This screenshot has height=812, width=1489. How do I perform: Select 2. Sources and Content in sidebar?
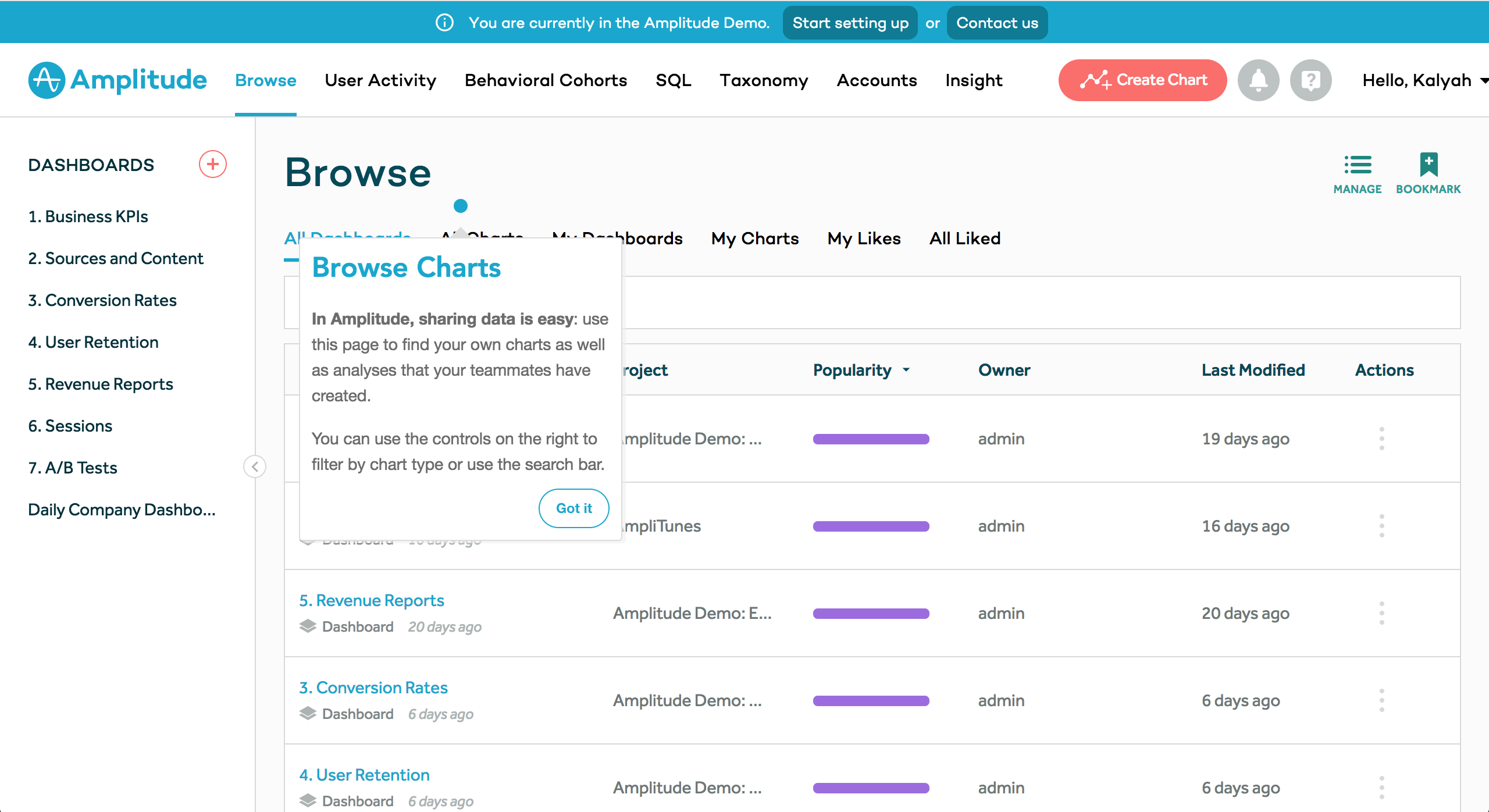[116, 258]
